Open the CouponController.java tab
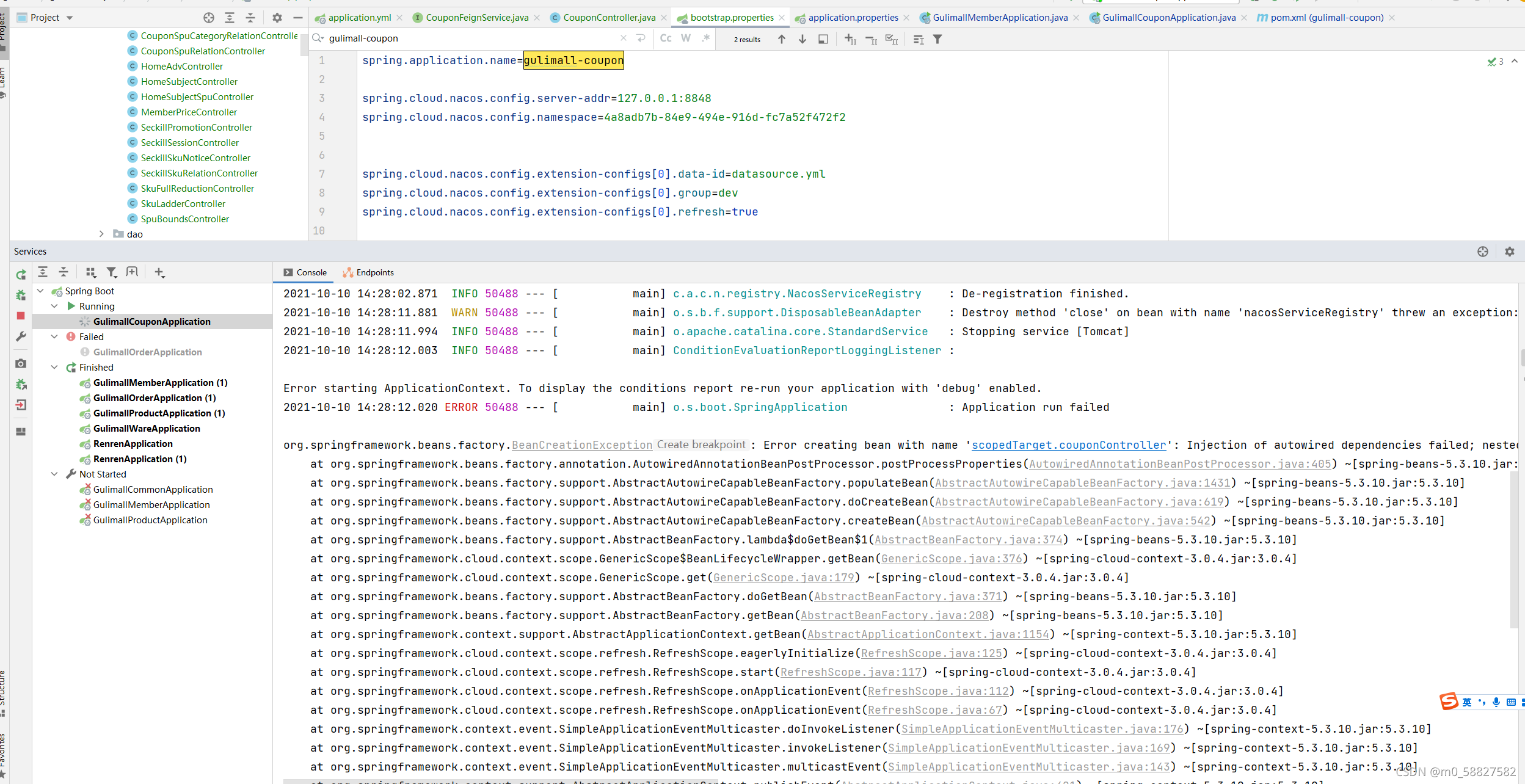1525x784 pixels. pos(608,18)
